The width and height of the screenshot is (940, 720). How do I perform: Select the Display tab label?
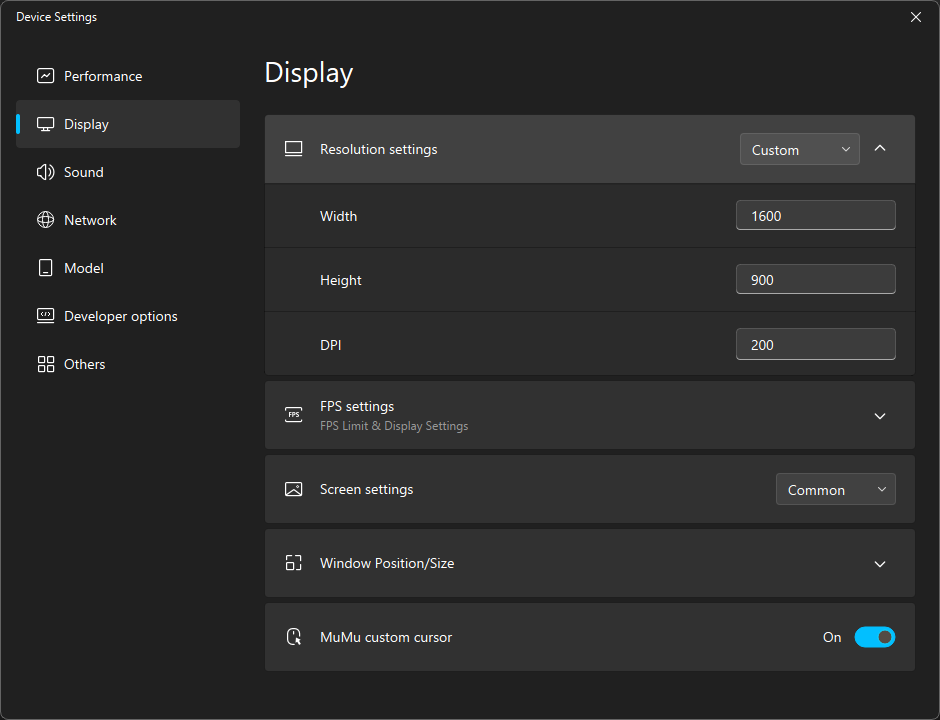pyautogui.click(x=86, y=124)
